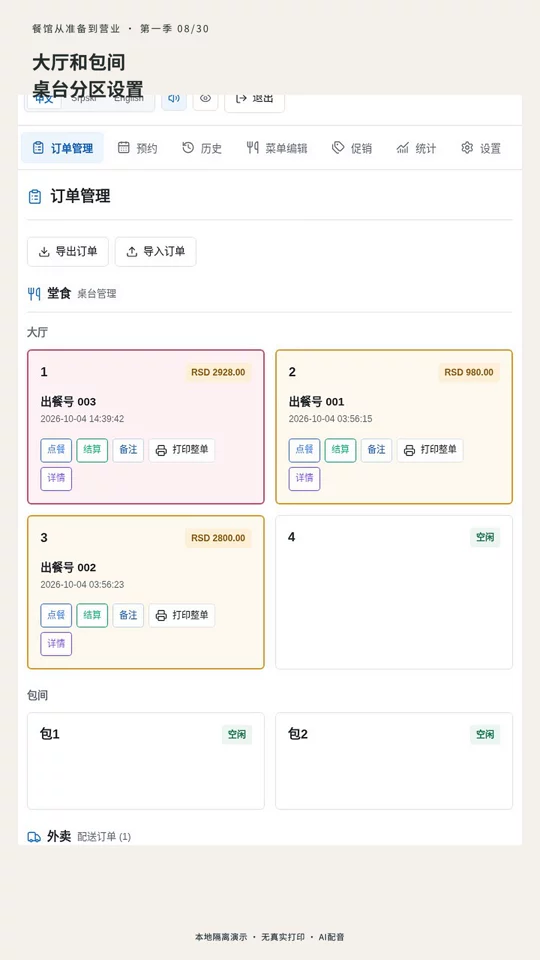Open 详情 for table 1

click(x=56, y=479)
